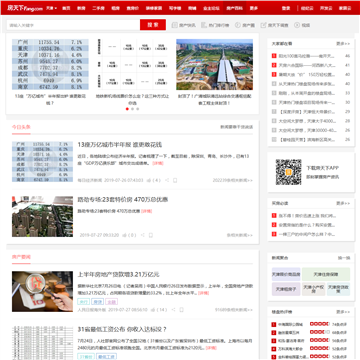Open the 二手房 navigation menu item
The image size is (360, 360).
pyautogui.click(x=98, y=8)
